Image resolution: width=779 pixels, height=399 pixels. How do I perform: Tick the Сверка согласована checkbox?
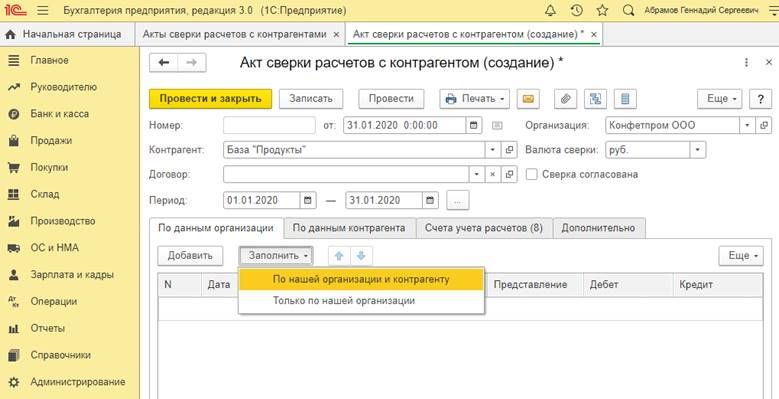coord(532,175)
